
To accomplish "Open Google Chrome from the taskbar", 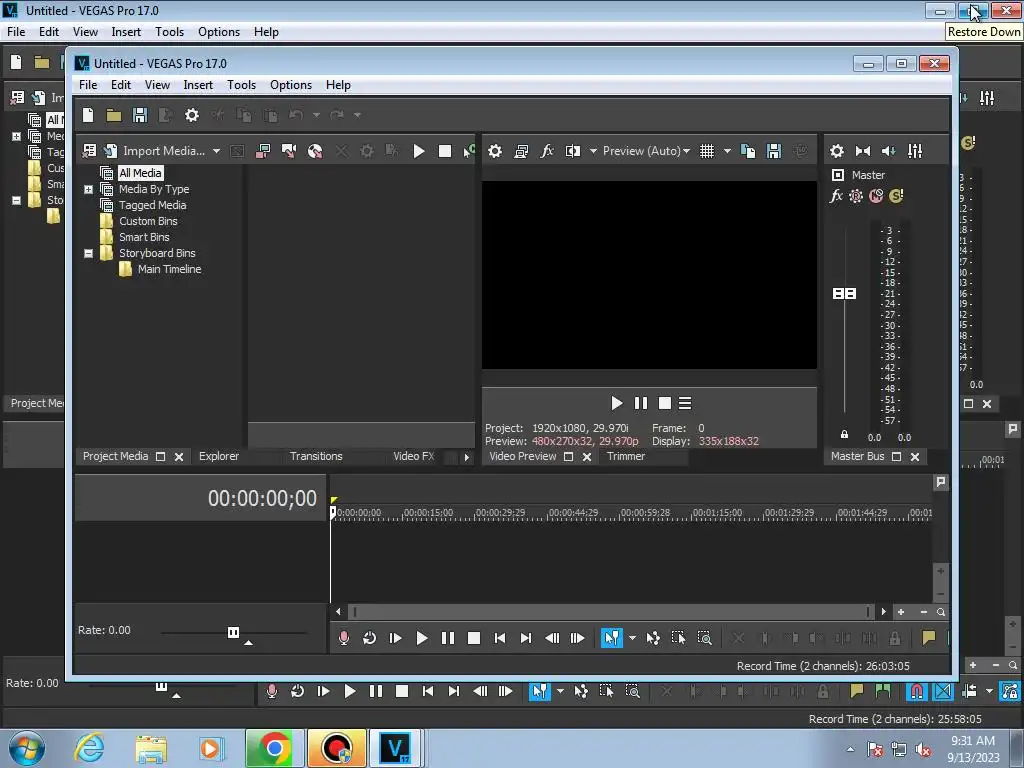I will [x=274, y=748].
